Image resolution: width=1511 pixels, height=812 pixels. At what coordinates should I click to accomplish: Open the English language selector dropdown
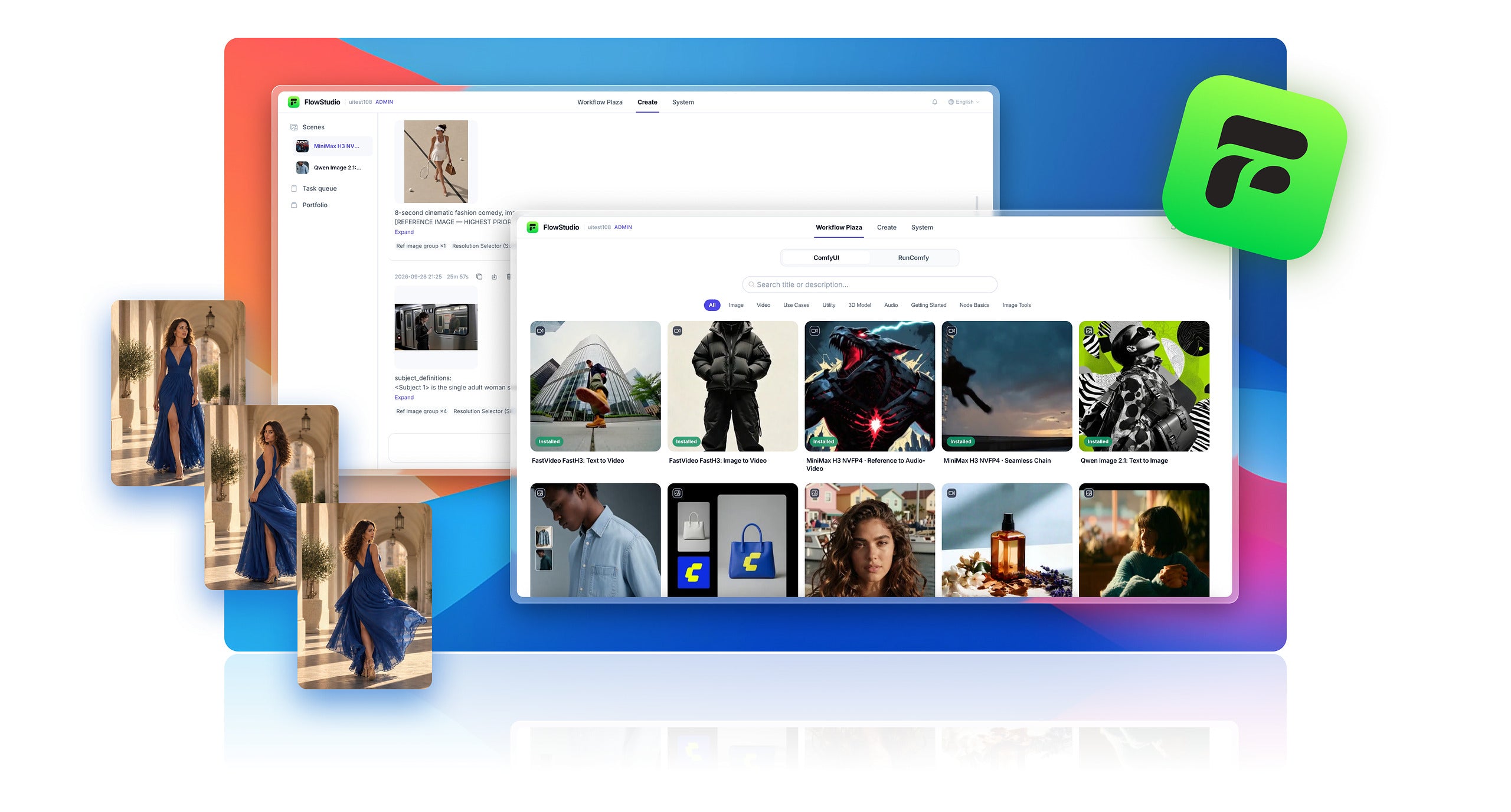964,102
